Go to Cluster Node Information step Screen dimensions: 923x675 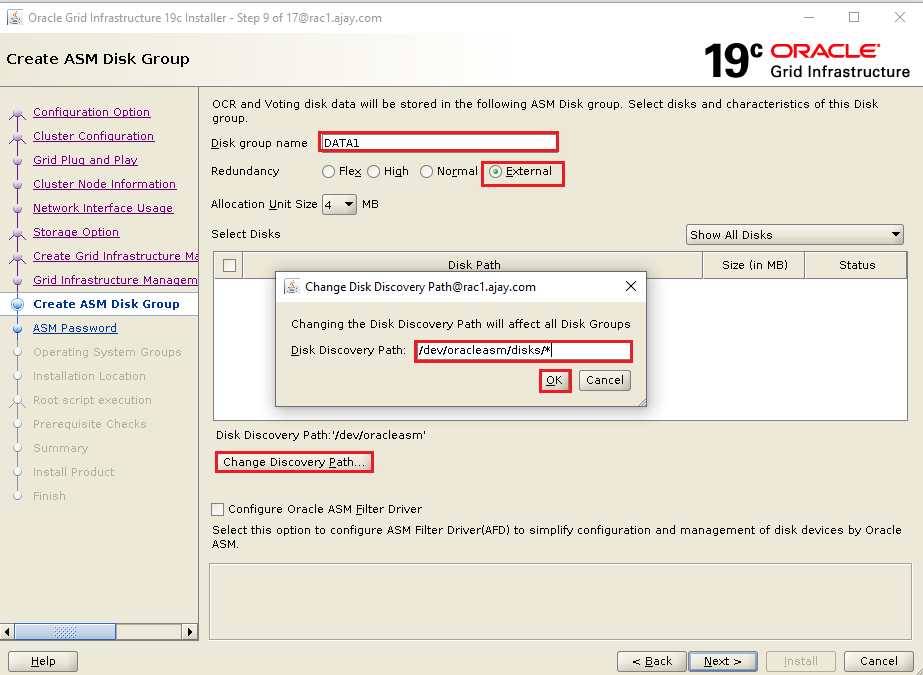(x=104, y=184)
